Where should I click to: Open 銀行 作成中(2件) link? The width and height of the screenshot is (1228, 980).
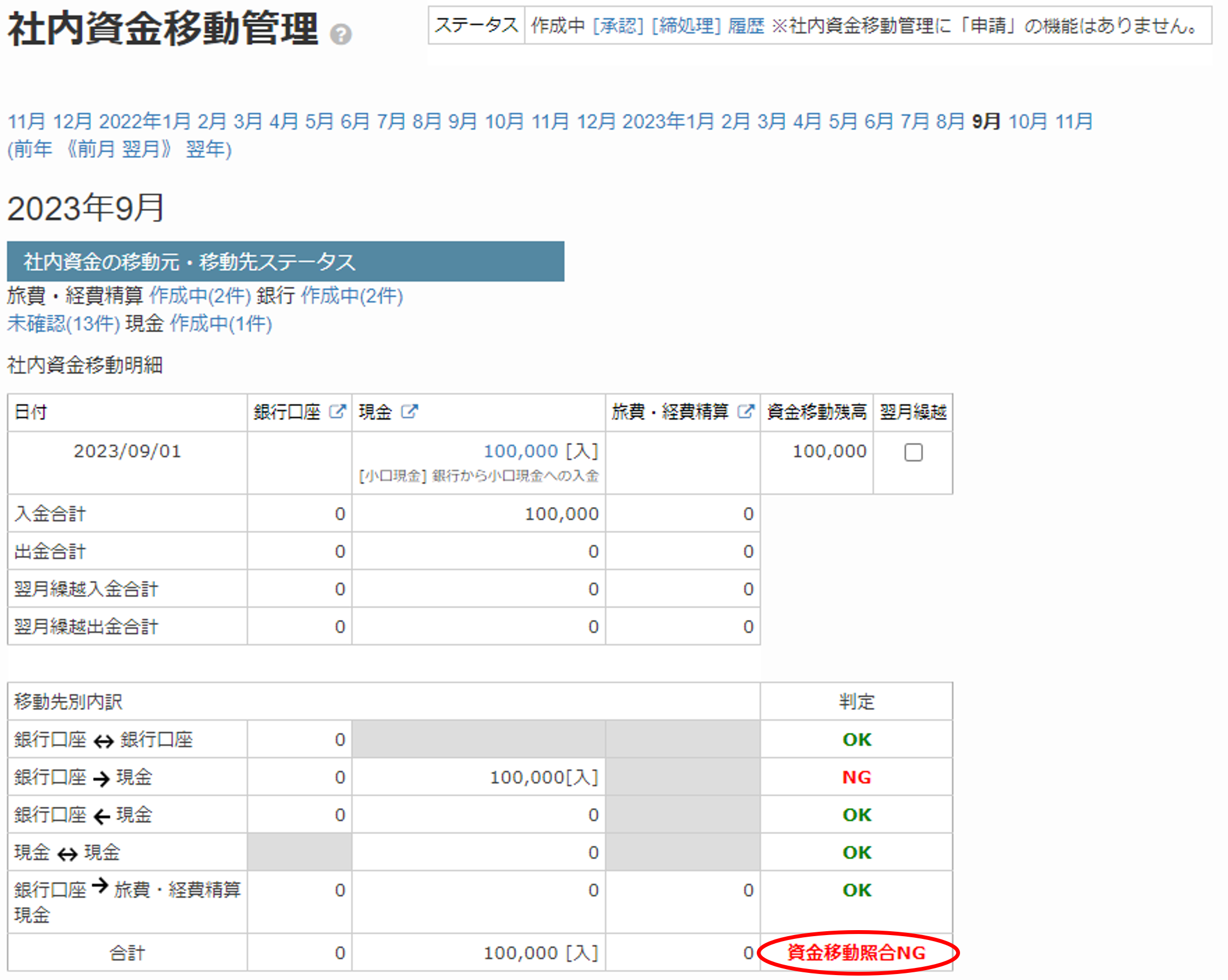(352, 296)
